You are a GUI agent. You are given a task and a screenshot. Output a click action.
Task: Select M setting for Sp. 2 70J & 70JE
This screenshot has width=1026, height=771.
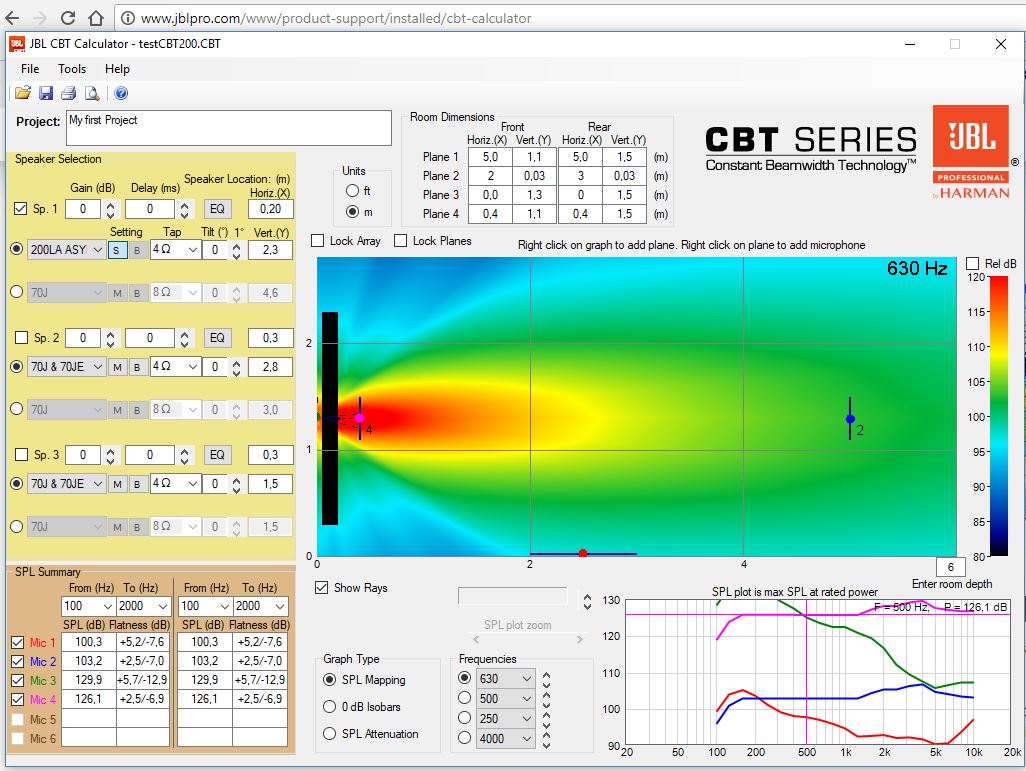point(117,367)
